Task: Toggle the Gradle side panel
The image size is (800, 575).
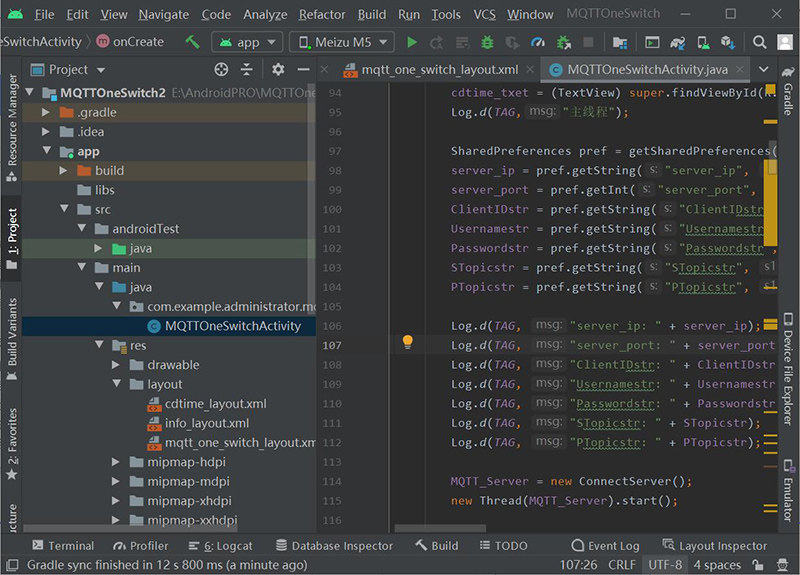Action: tap(788, 92)
